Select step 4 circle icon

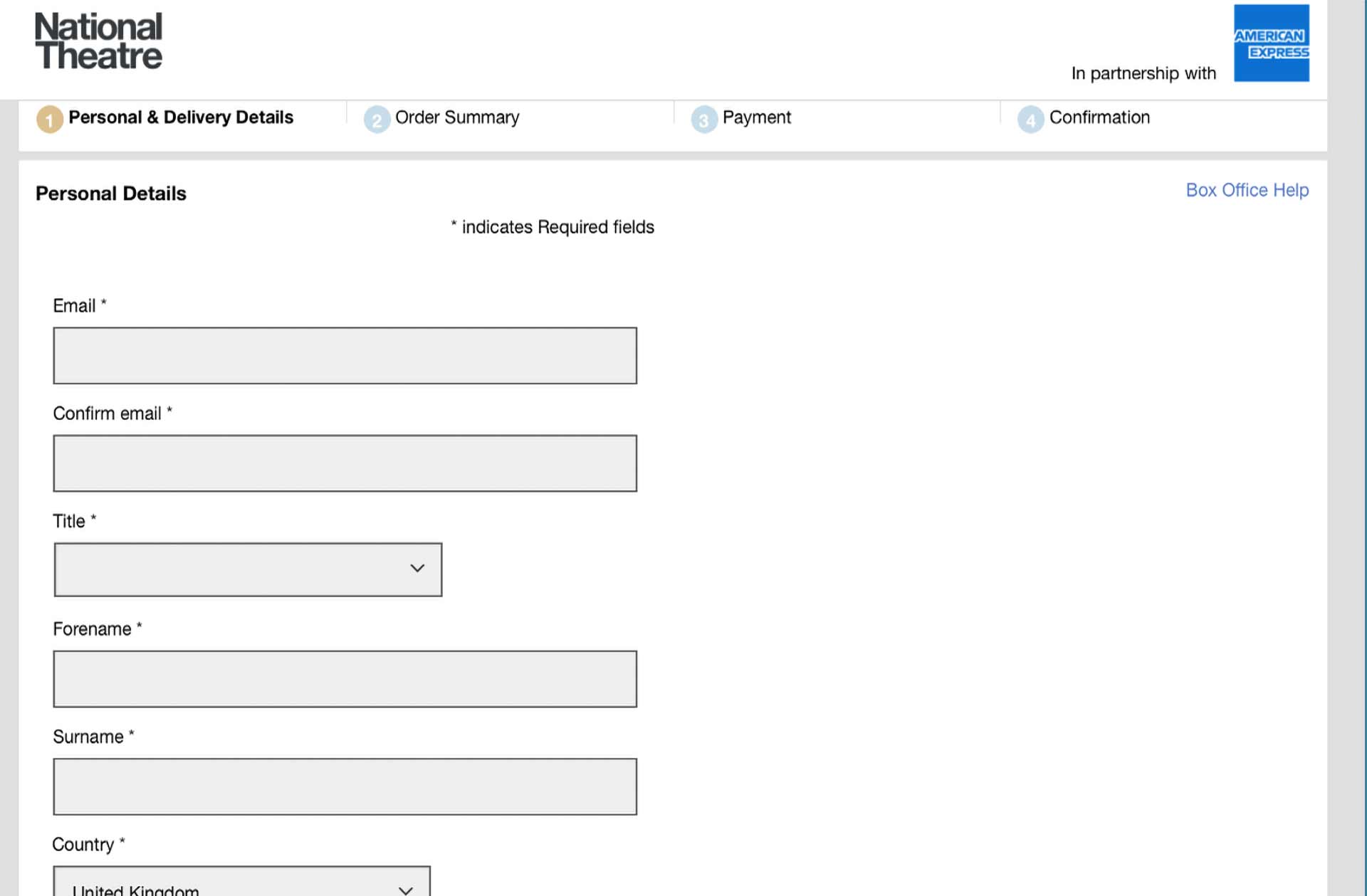pyautogui.click(x=1030, y=119)
